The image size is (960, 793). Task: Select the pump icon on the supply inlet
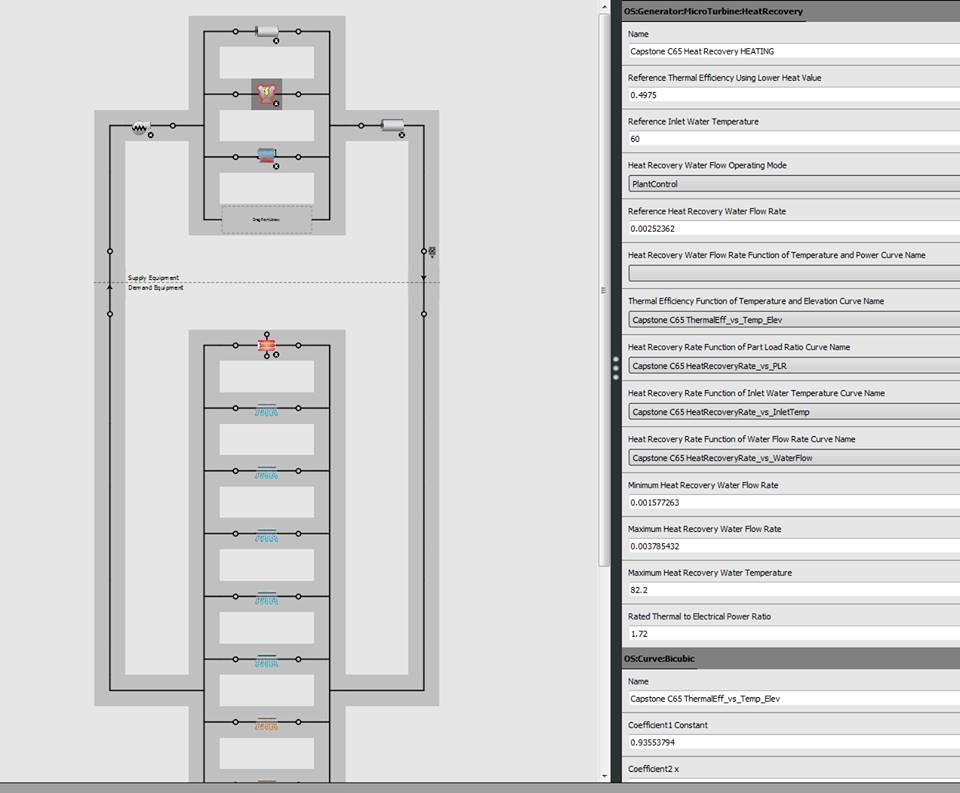click(x=140, y=127)
